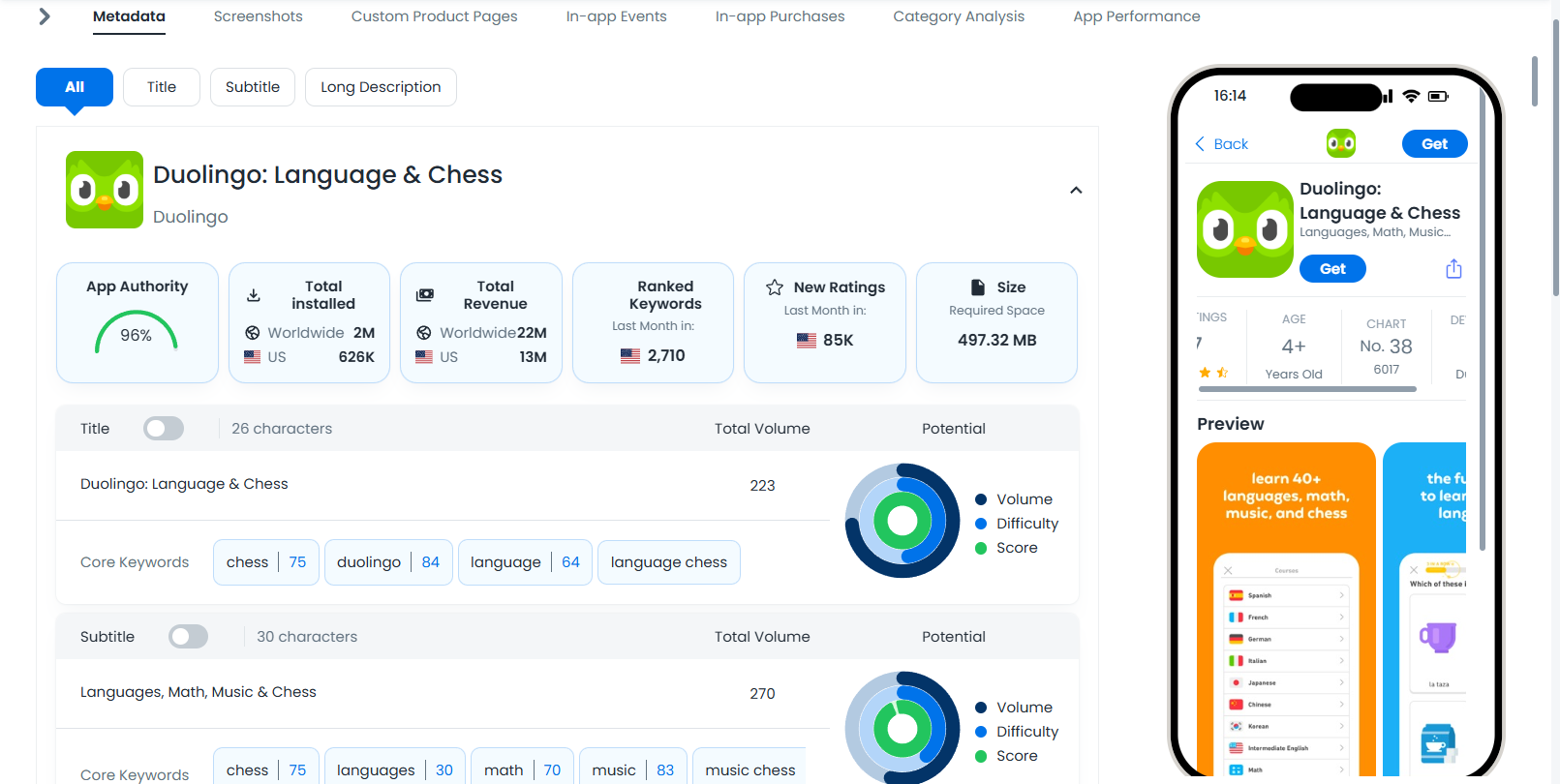Click the Title Difficulty legend dot
This screenshot has height=784, width=1560.
(x=981, y=524)
